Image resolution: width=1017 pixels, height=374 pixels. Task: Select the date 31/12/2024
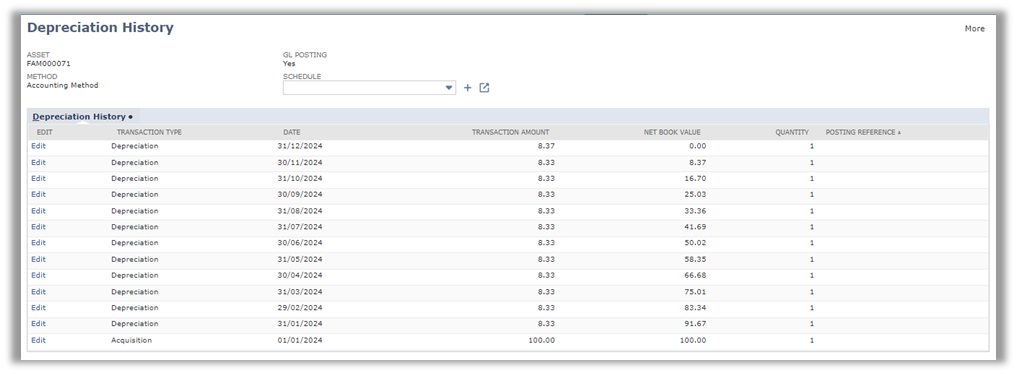[x=300, y=146]
